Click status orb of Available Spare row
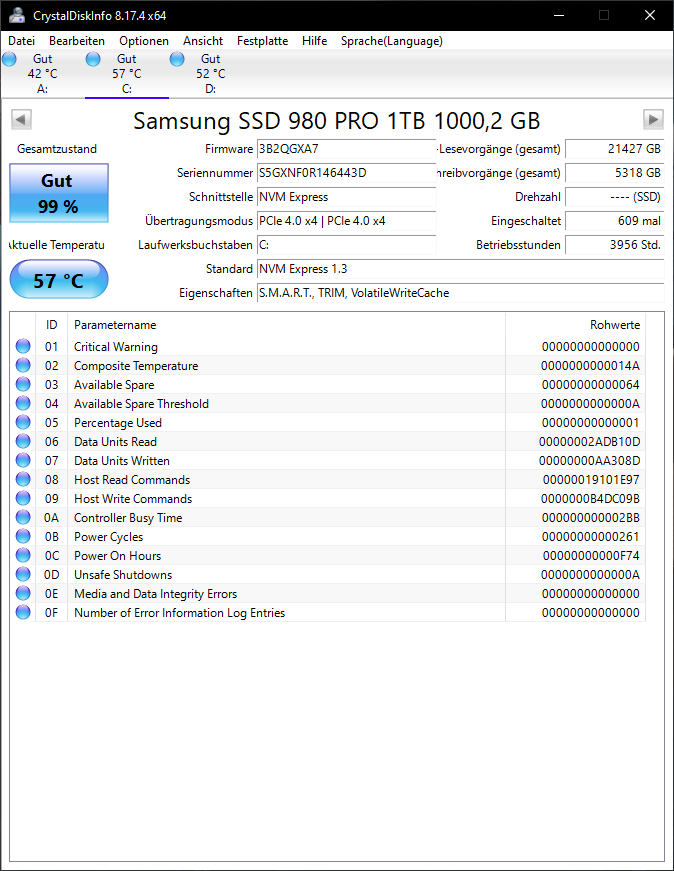Viewport: 674px width, 871px height. pyautogui.click(x=23, y=384)
